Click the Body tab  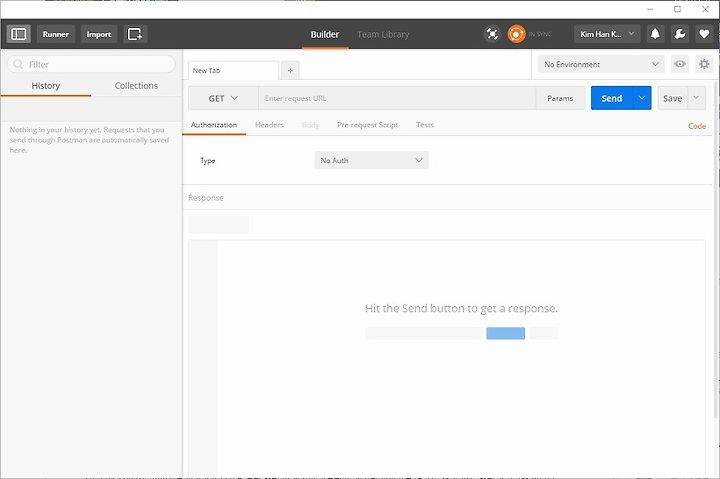point(310,125)
